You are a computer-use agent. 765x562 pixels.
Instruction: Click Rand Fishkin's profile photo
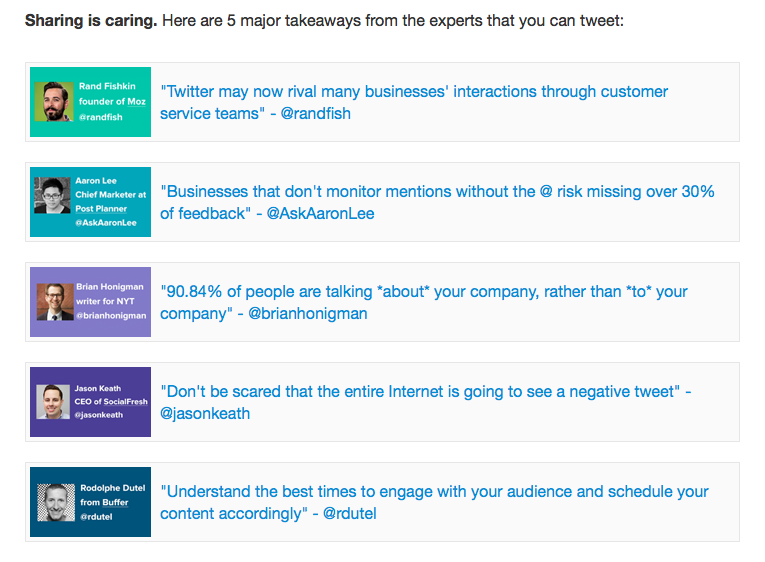point(54,101)
